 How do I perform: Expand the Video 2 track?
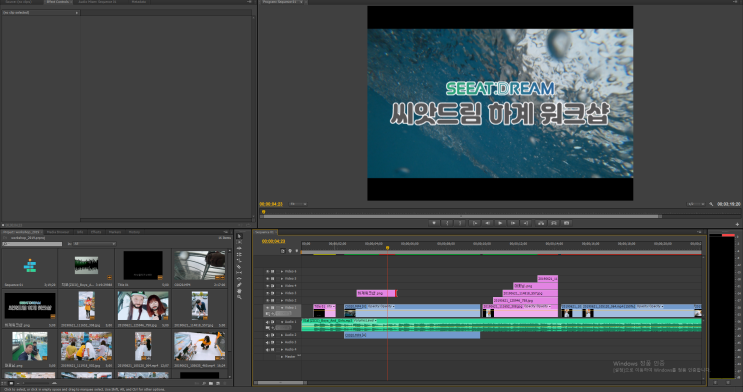282,300
